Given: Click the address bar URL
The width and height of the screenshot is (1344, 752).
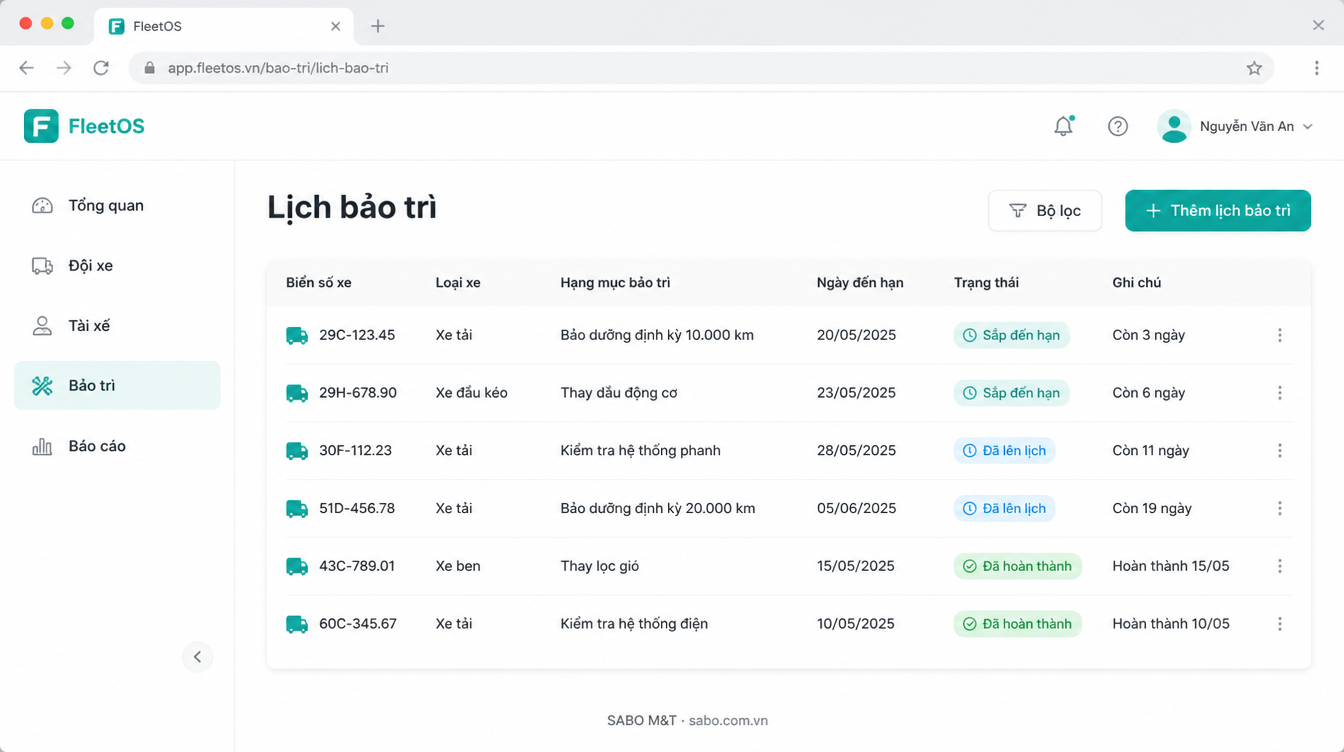Looking at the screenshot, I should tap(278, 68).
